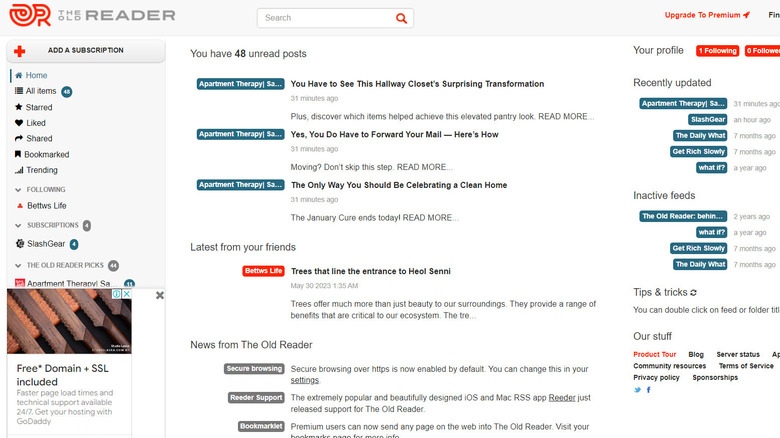Click the Facebook f icon
Screen dimensions: 780x438
pos(648,390)
